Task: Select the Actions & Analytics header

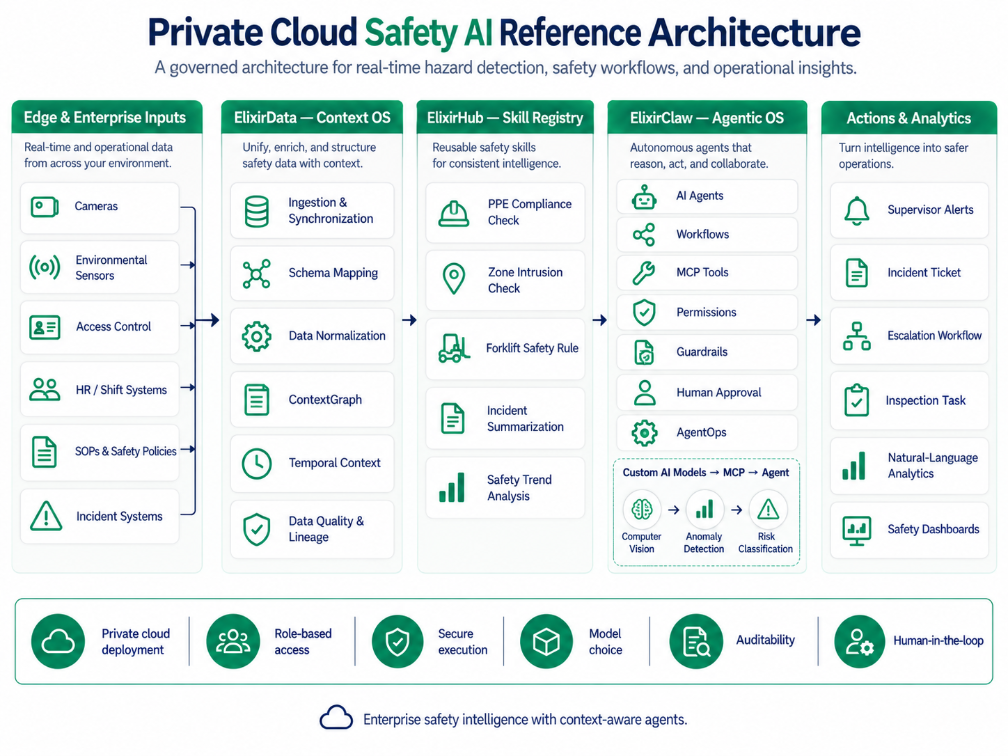Action: pos(908,118)
